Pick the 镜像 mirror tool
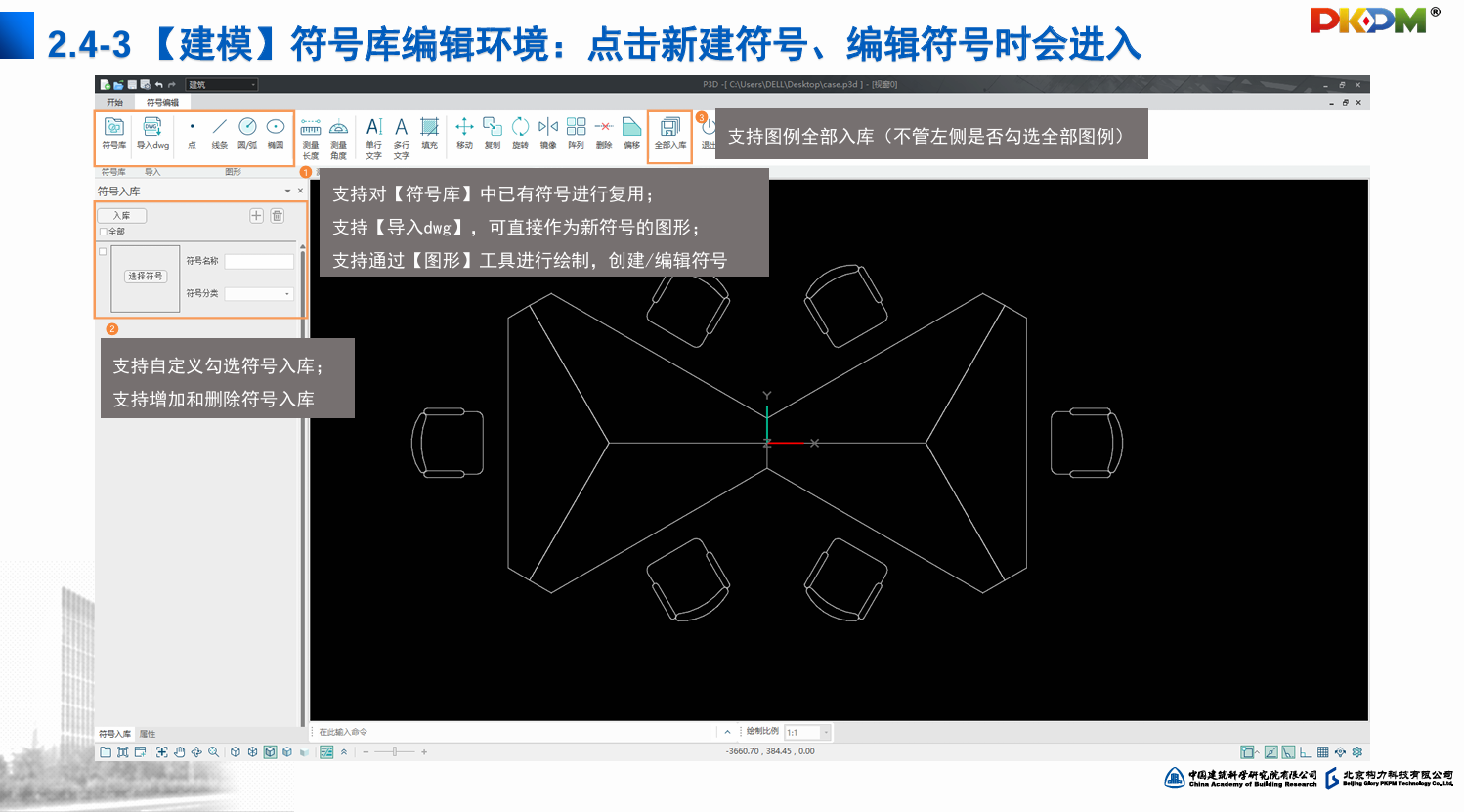1464x812 pixels. pyautogui.click(x=548, y=133)
